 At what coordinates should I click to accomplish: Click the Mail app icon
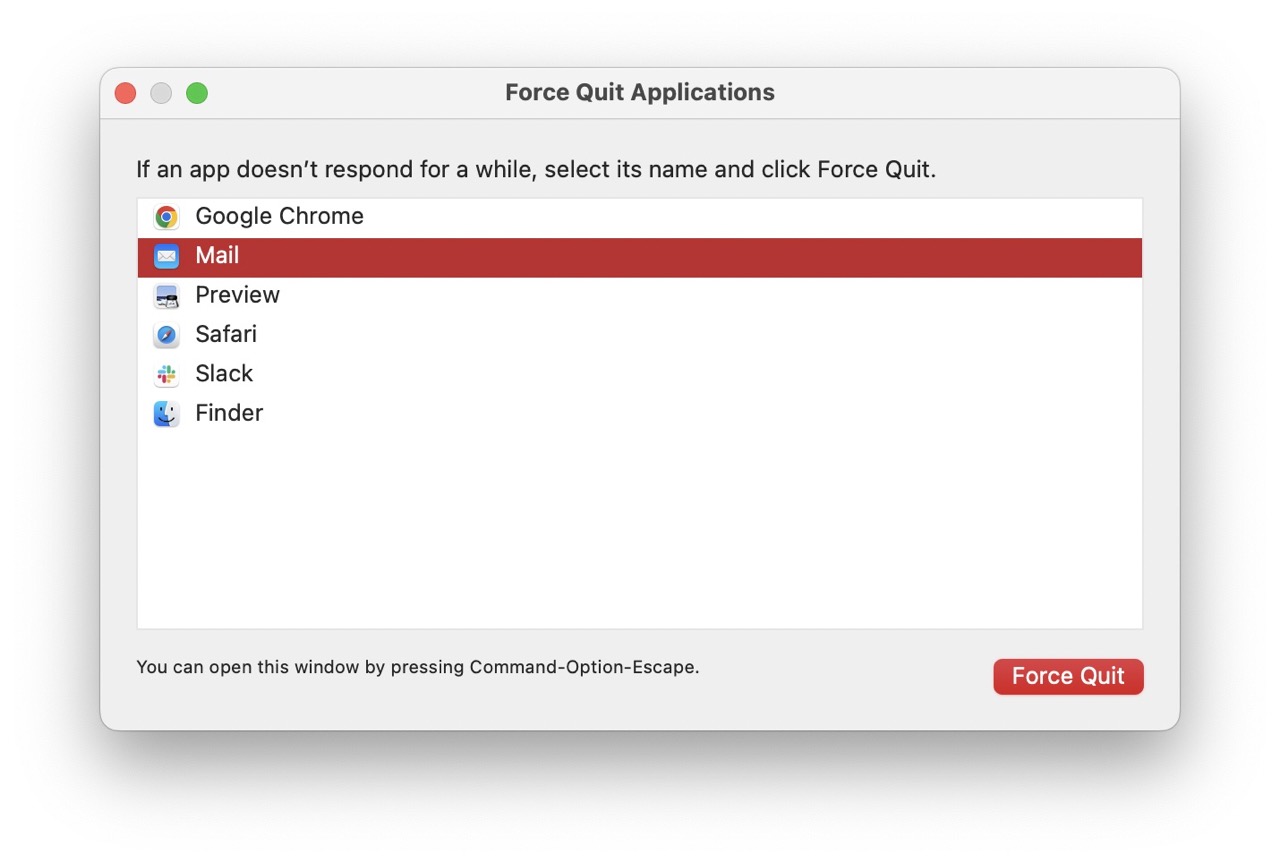(165, 256)
